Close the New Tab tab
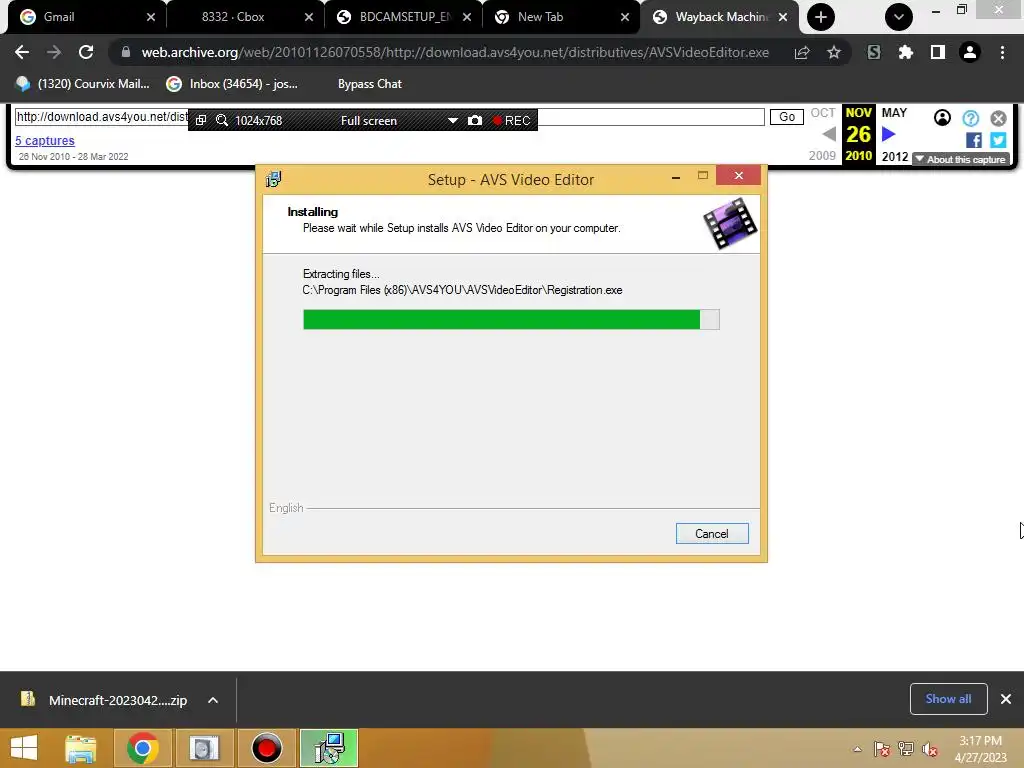The height and width of the screenshot is (768, 1024). pyautogui.click(x=625, y=17)
